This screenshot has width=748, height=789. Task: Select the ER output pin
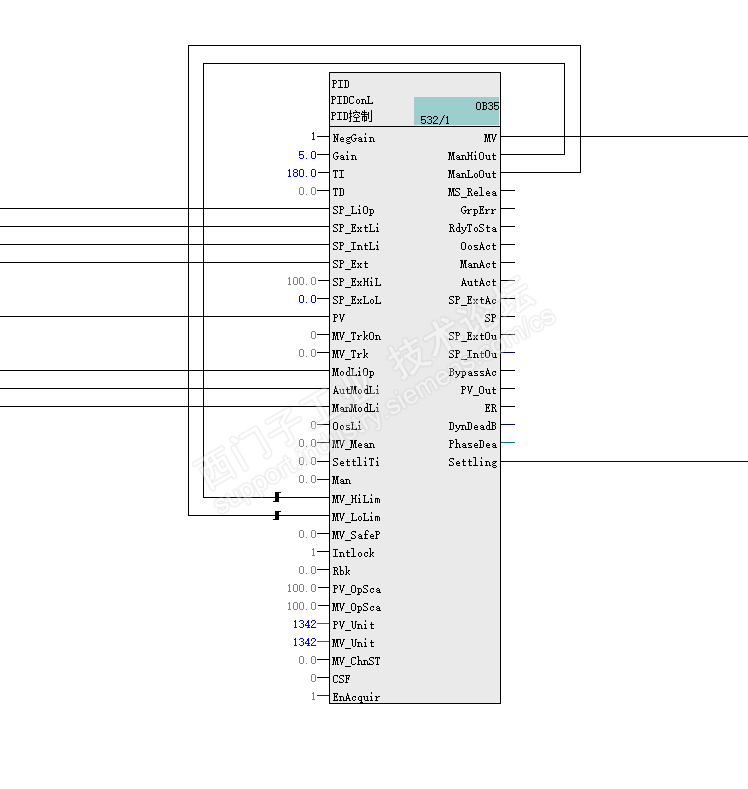pos(490,408)
